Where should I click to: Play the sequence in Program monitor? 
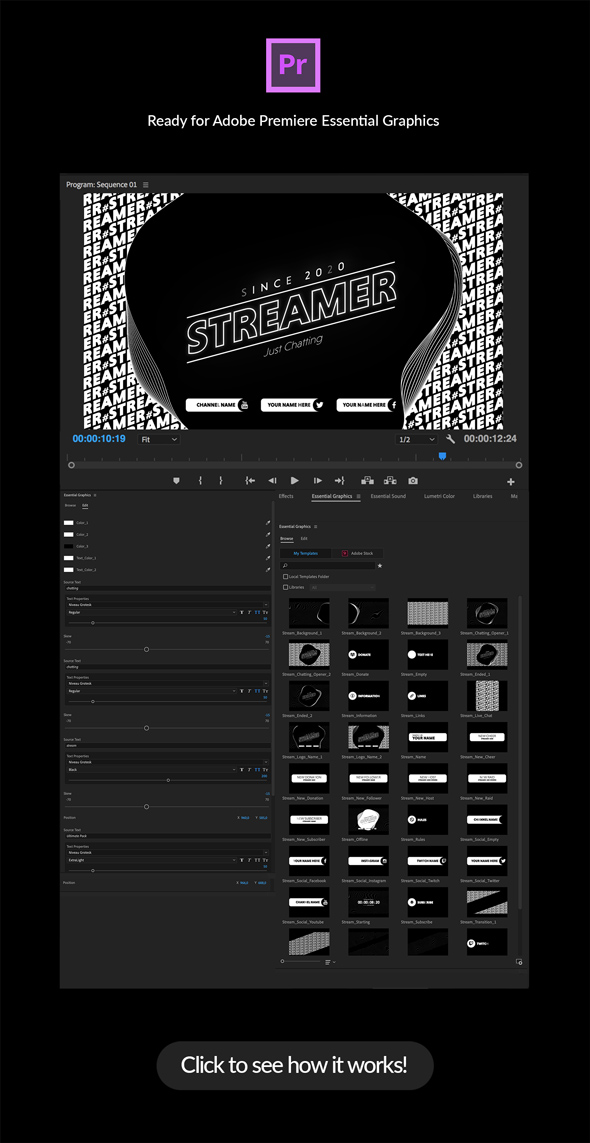(295, 481)
